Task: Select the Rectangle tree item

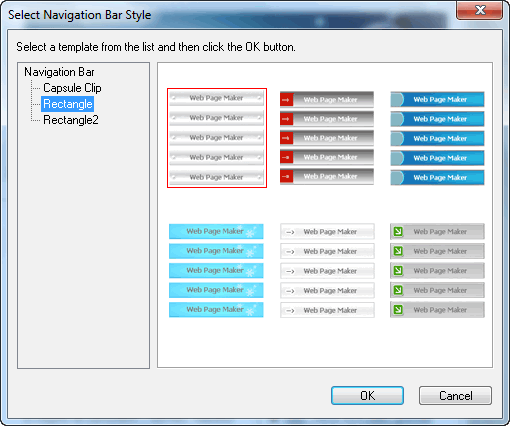Action: (68, 104)
